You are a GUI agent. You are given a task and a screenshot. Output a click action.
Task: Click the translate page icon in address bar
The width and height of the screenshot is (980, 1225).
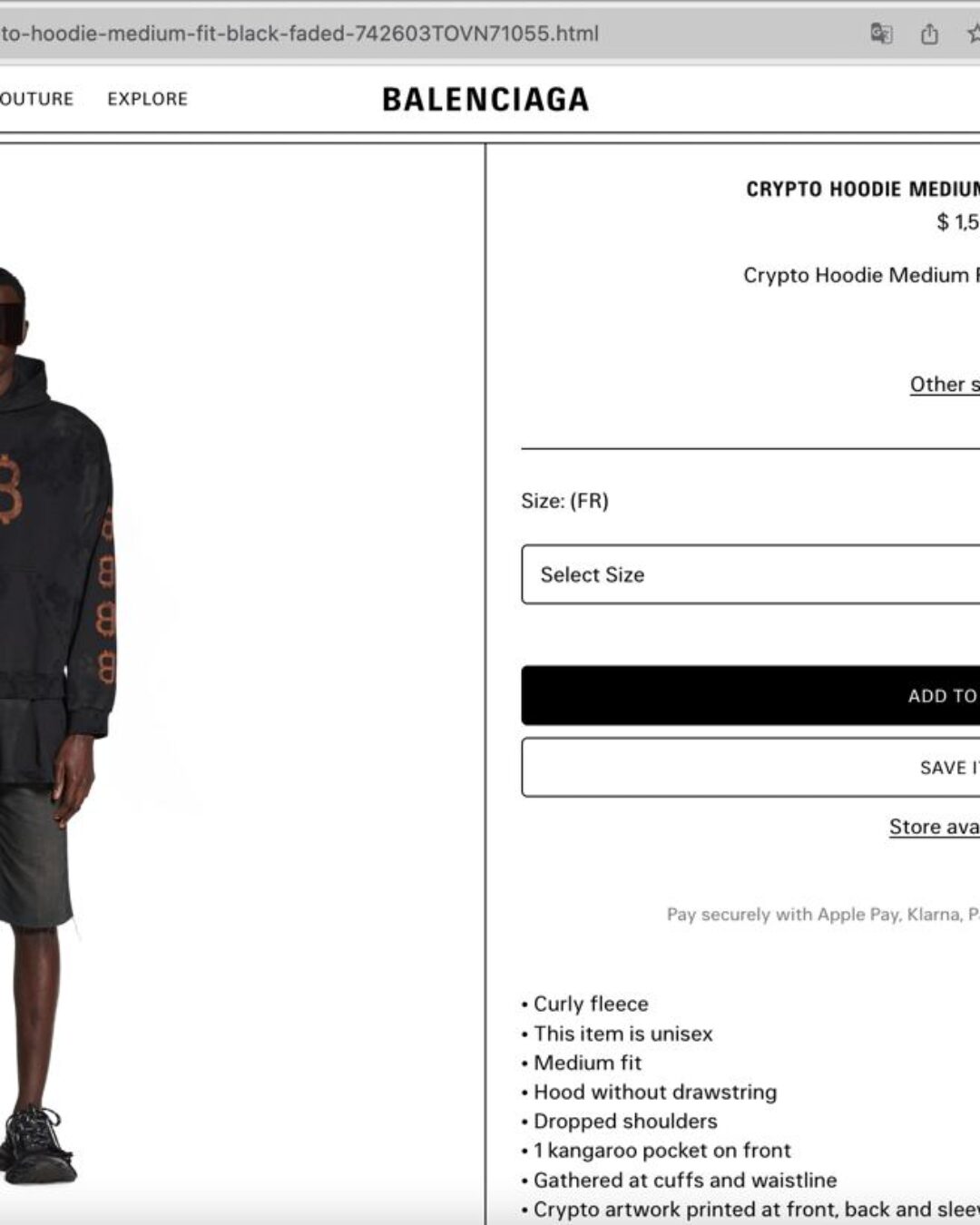point(881,34)
